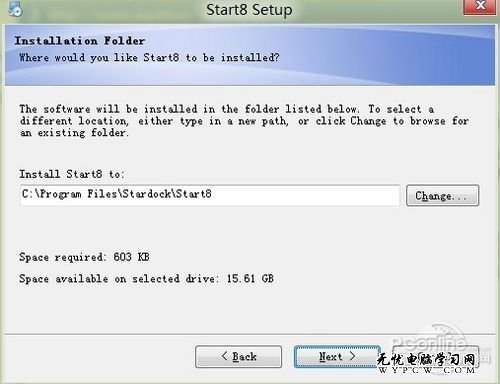Viewport: 500px width, 384px height.
Task: Click 'Where would you like Start8' subtitle
Action: point(149,58)
